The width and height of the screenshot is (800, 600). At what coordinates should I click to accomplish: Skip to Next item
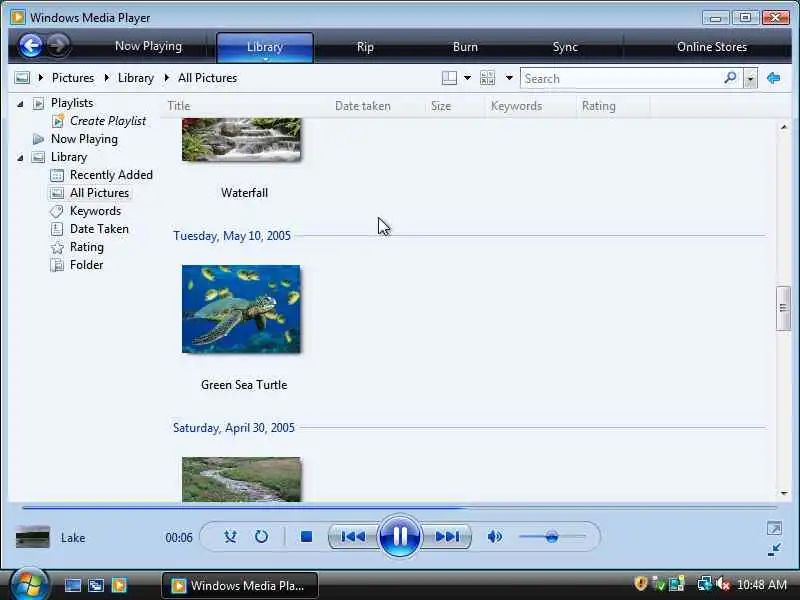[x=447, y=537]
